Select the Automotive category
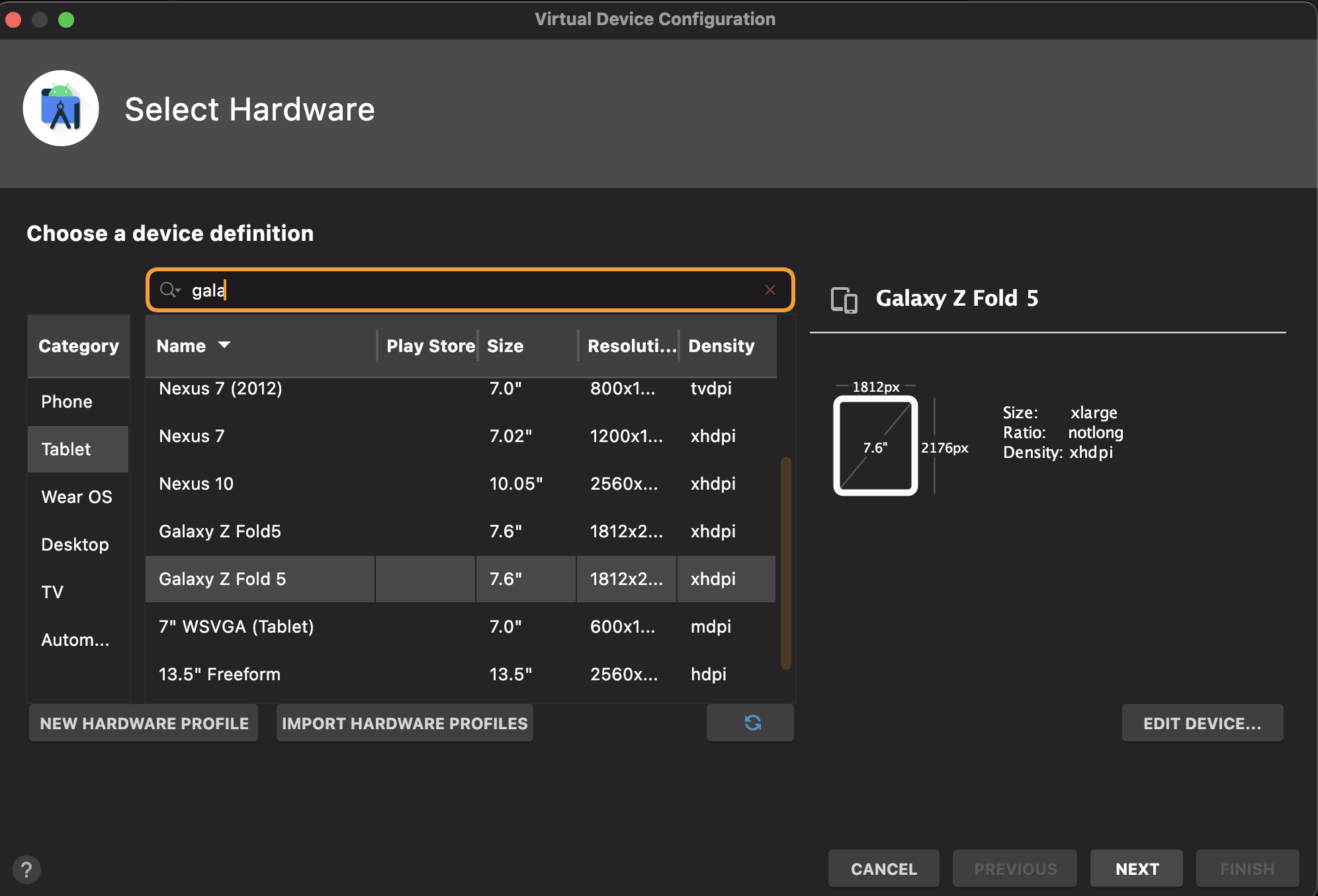The image size is (1318, 896). point(78,640)
